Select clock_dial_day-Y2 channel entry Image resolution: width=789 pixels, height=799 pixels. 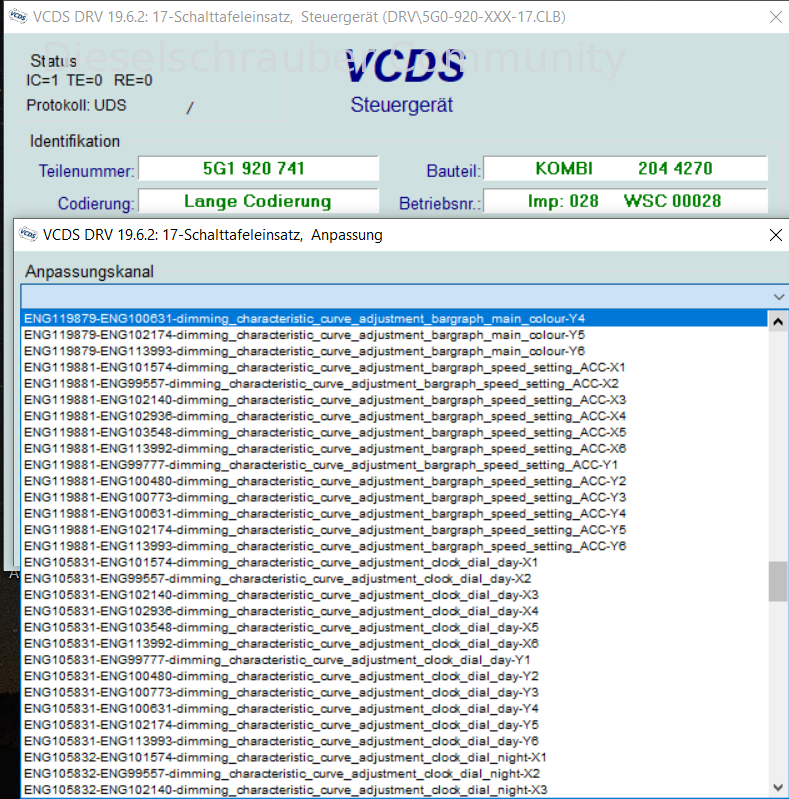(x=394, y=677)
